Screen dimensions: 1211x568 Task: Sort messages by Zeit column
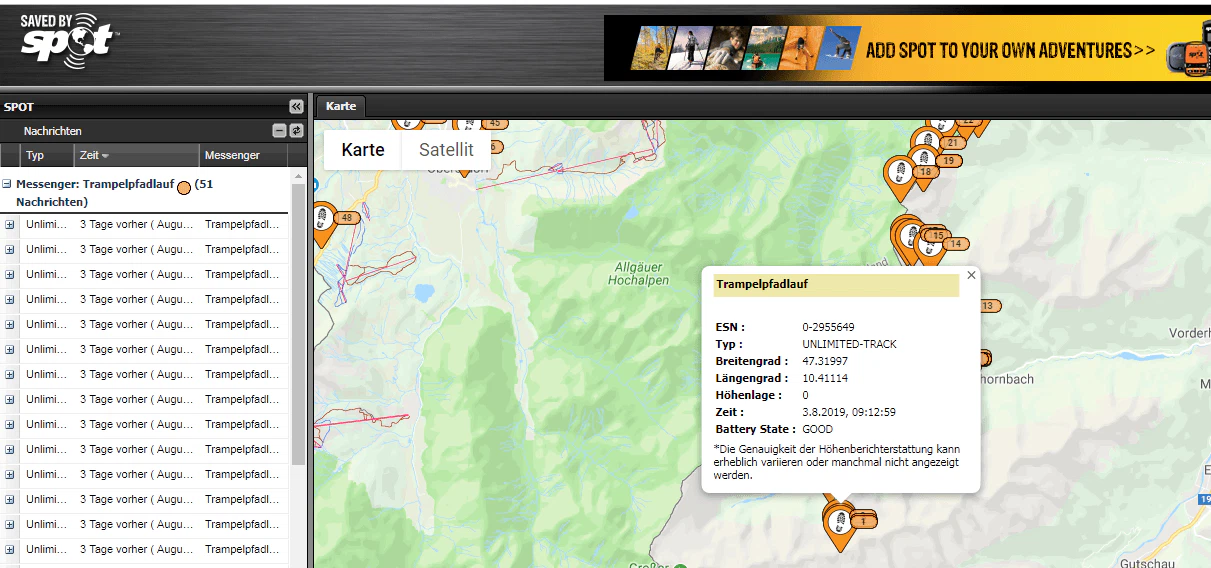95,156
